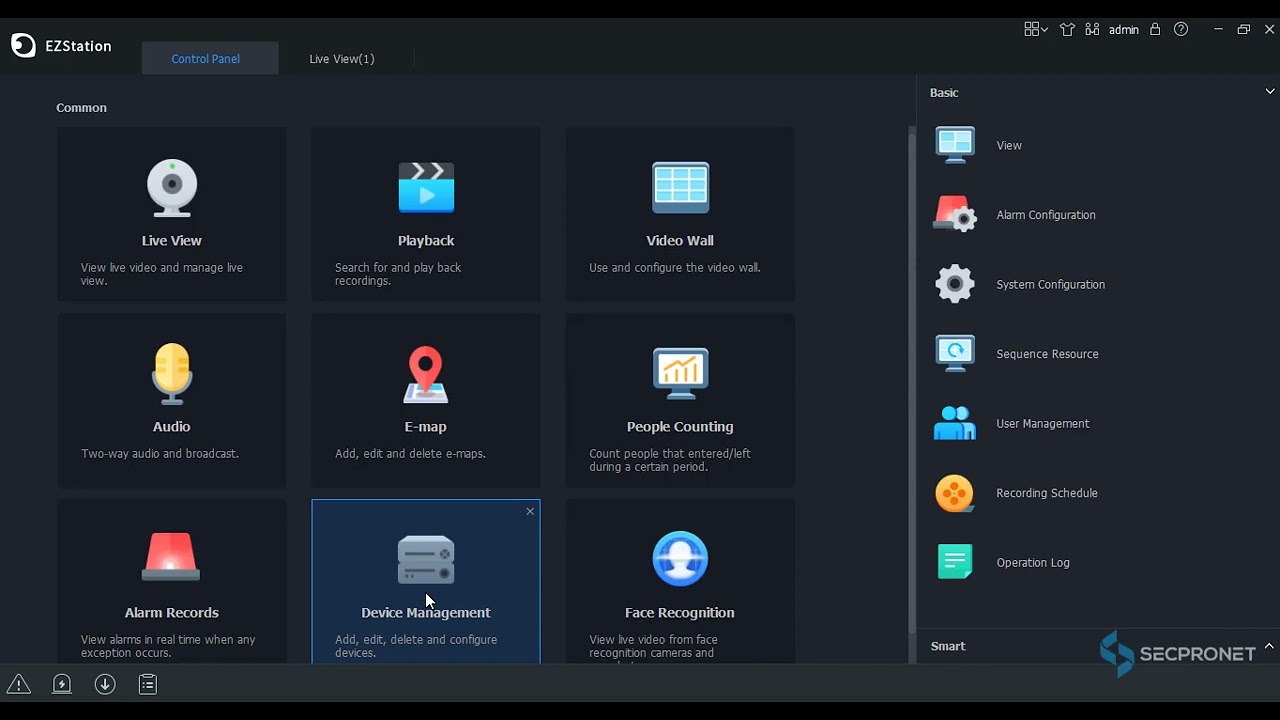The image size is (1280, 720).
Task: Click the Alarm Configuration icon
Action: (x=955, y=214)
